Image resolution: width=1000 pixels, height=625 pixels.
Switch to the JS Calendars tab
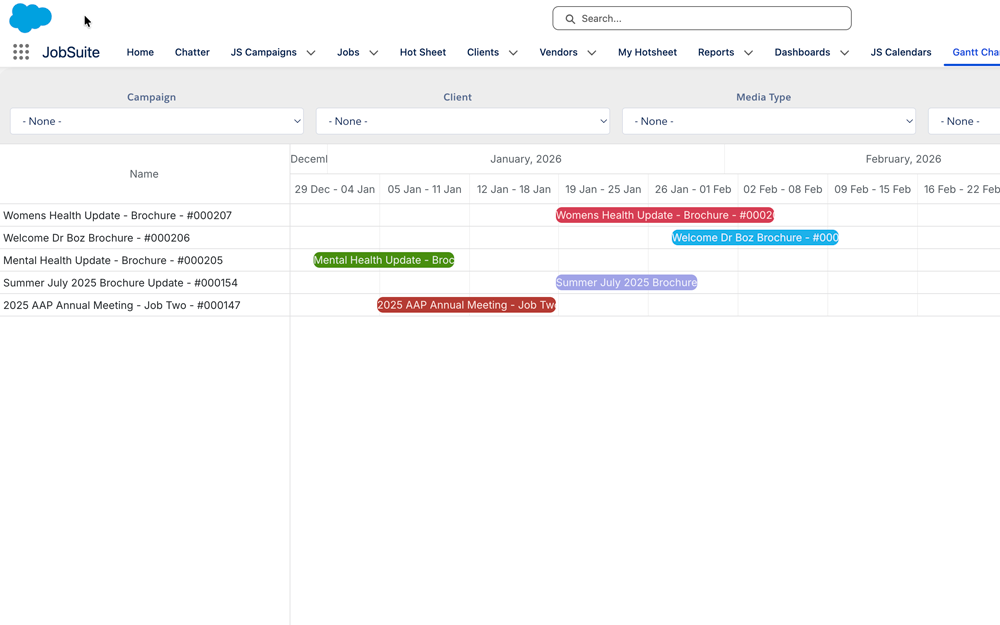pos(900,52)
